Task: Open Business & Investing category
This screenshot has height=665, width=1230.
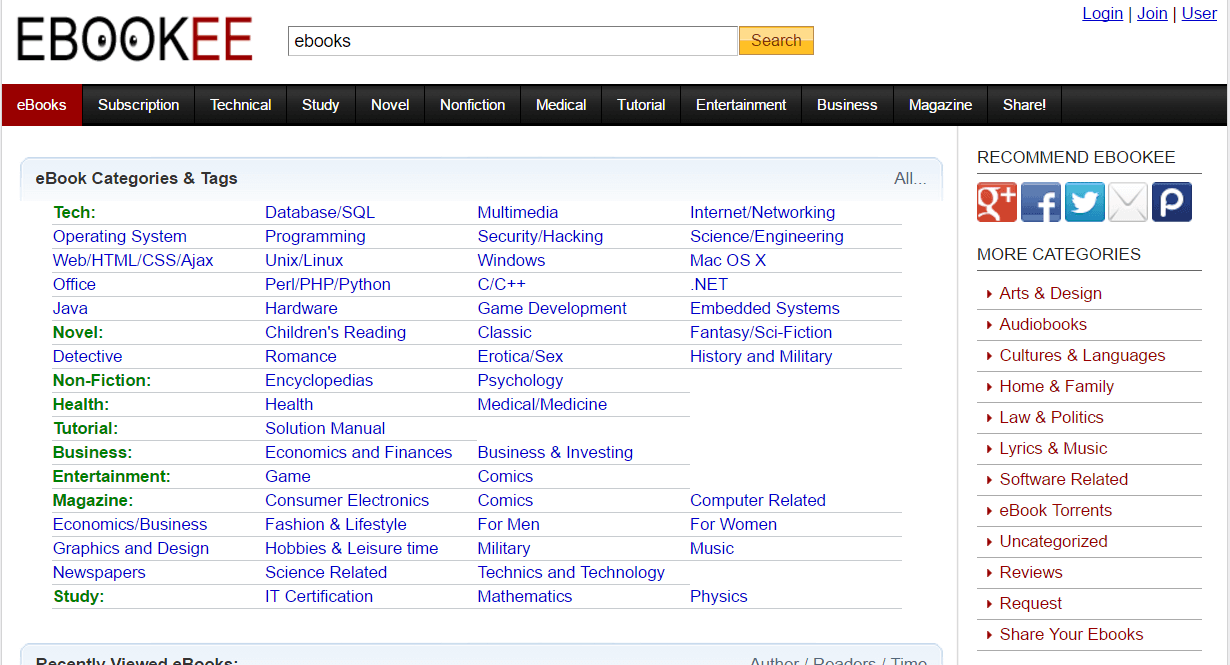Action: [555, 452]
